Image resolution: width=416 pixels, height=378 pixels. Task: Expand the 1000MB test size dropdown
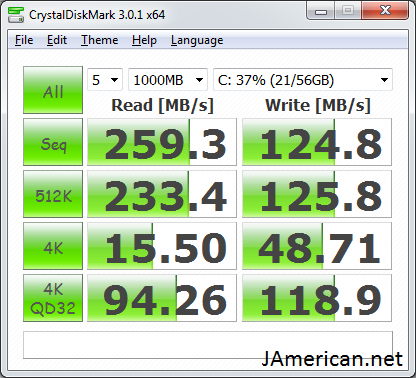tap(168, 80)
